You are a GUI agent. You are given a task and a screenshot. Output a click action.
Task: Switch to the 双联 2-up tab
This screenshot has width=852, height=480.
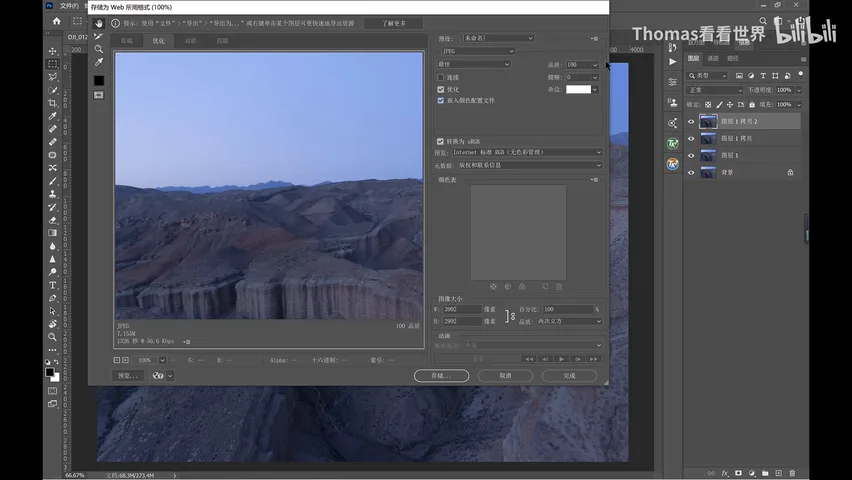pos(190,41)
